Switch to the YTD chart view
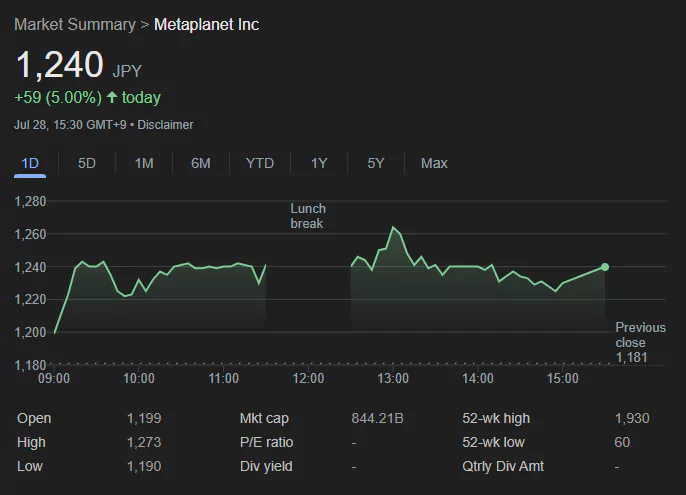 tap(260, 163)
